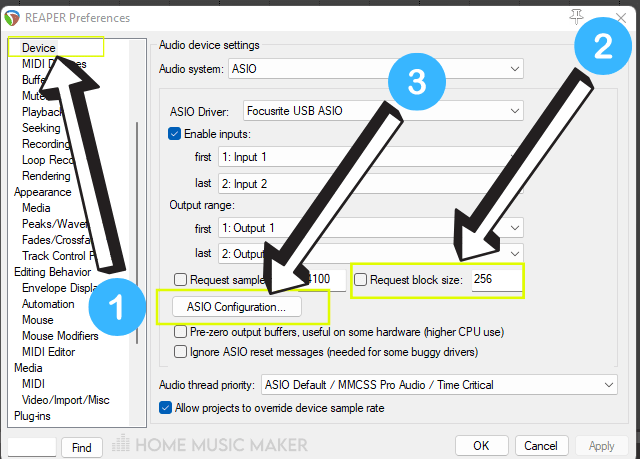Open the Seeking preferences page
Screen dimensions: 640x459
point(41,128)
